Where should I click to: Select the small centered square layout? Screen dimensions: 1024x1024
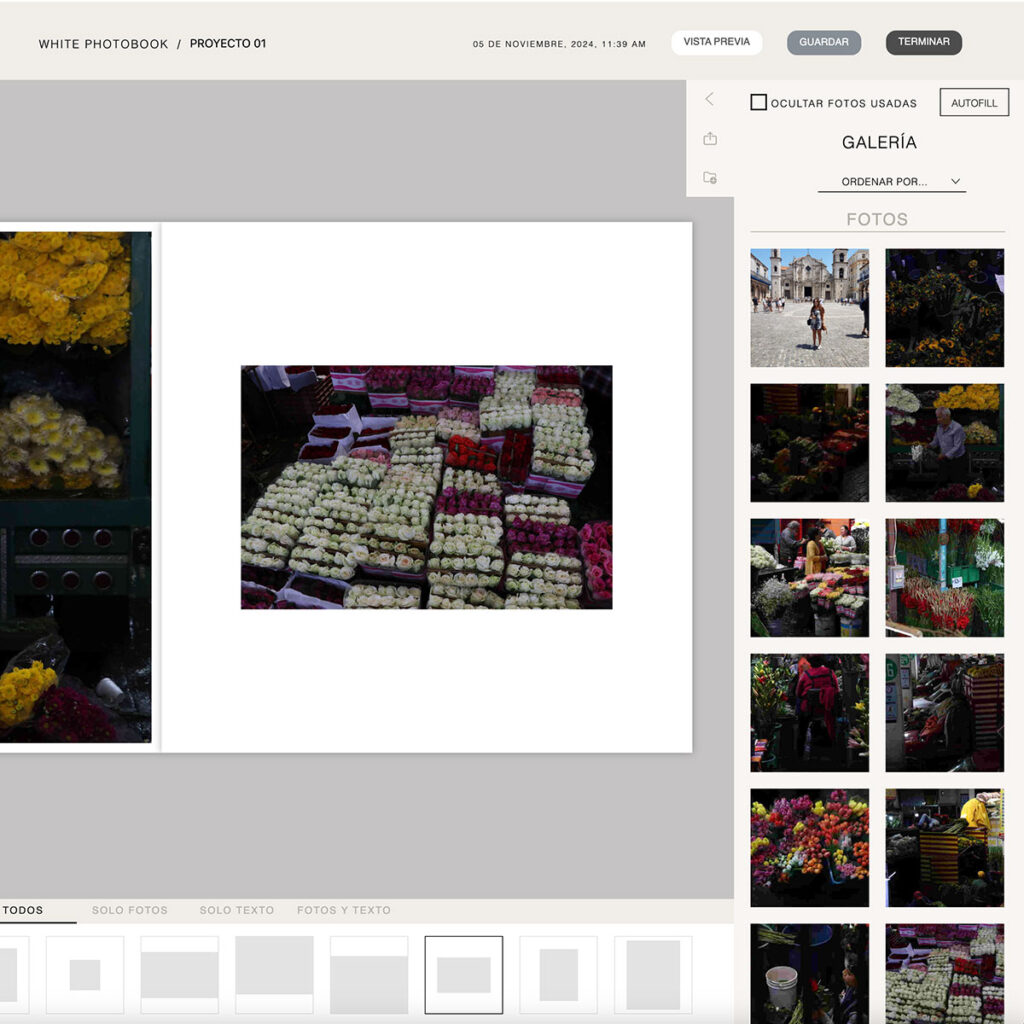pyautogui.click(x=85, y=975)
